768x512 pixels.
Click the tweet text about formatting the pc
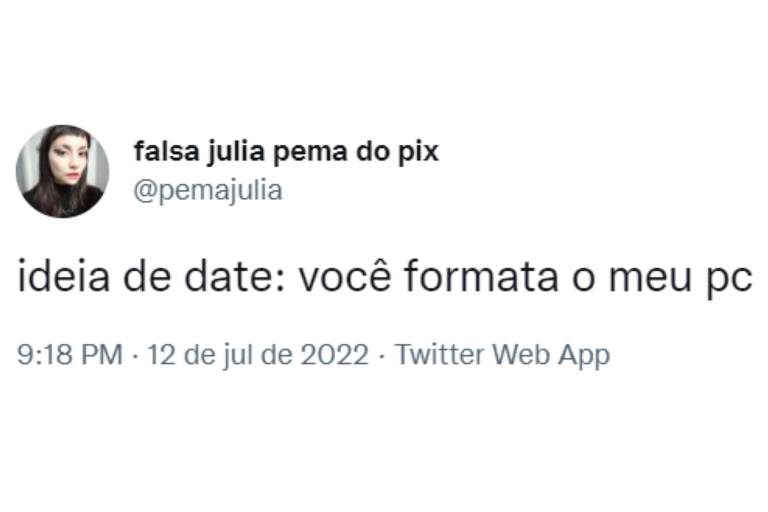tap(384, 278)
